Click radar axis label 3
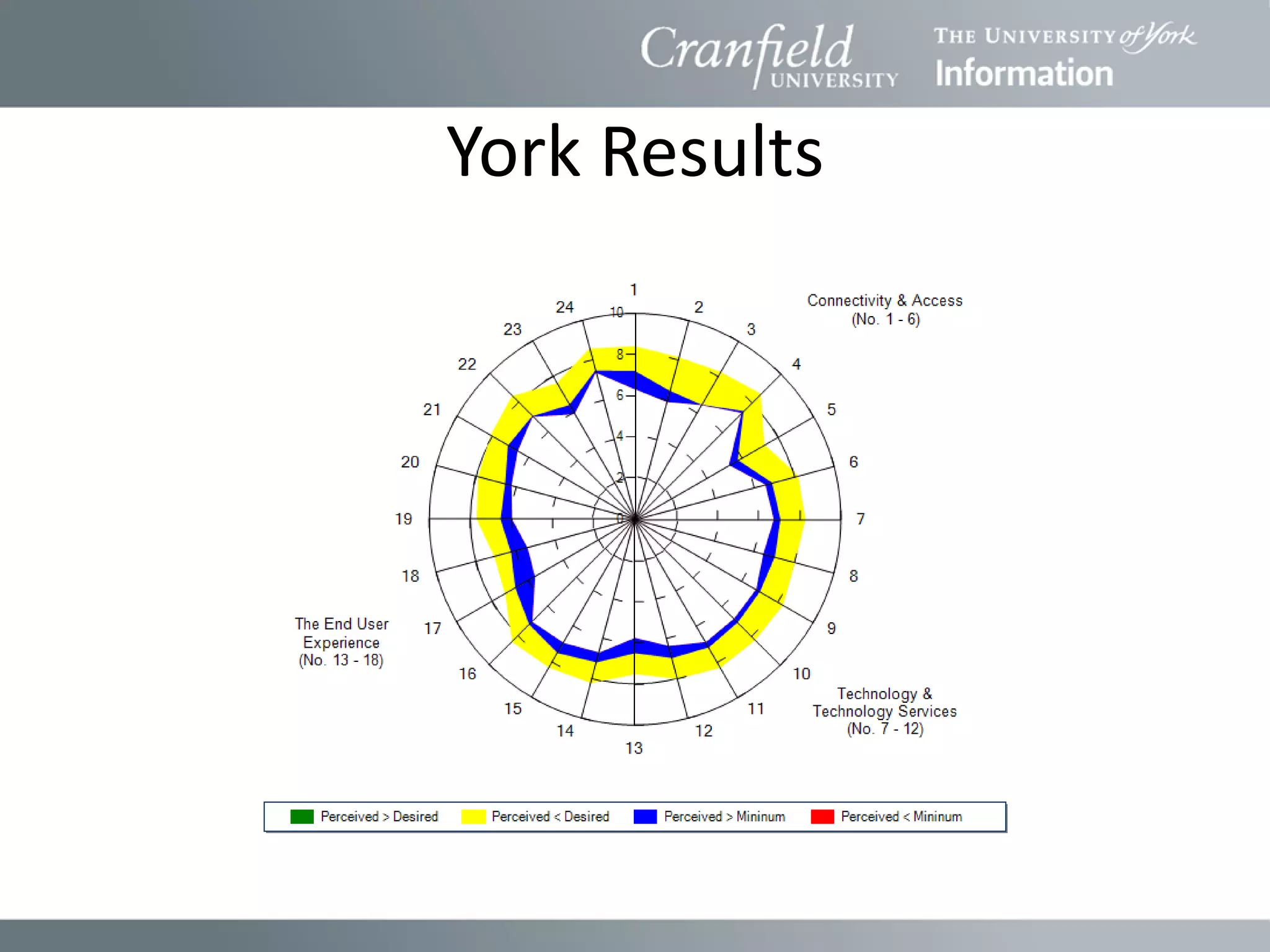1270x952 pixels. (x=751, y=329)
